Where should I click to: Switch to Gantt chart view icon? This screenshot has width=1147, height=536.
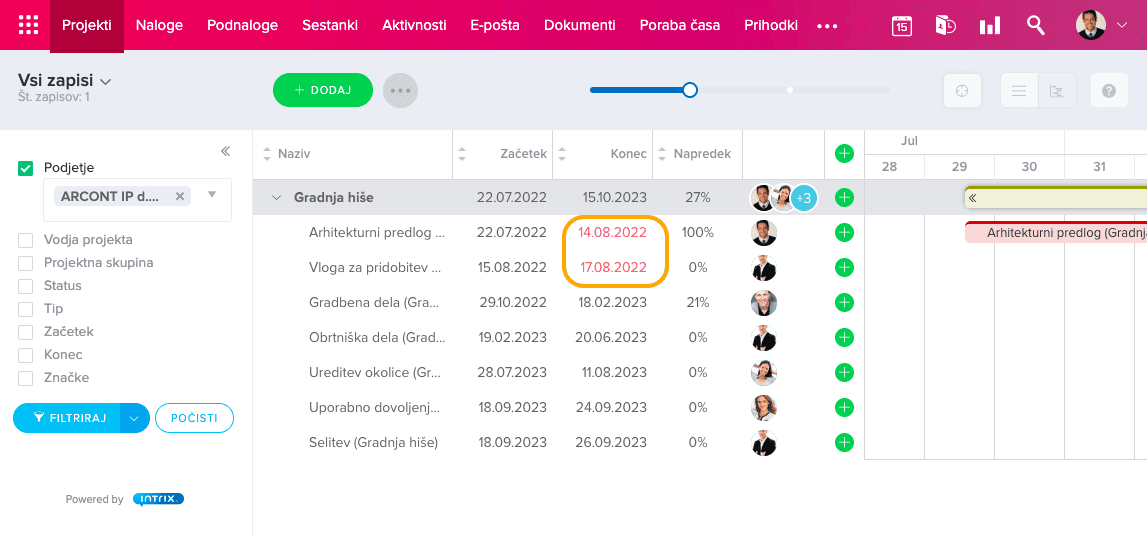click(1056, 91)
